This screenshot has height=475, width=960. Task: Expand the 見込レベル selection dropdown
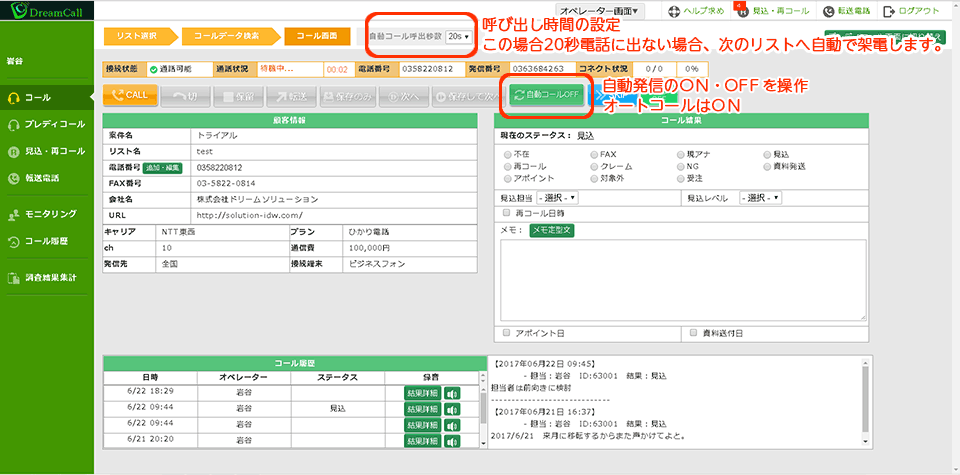click(x=760, y=197)
